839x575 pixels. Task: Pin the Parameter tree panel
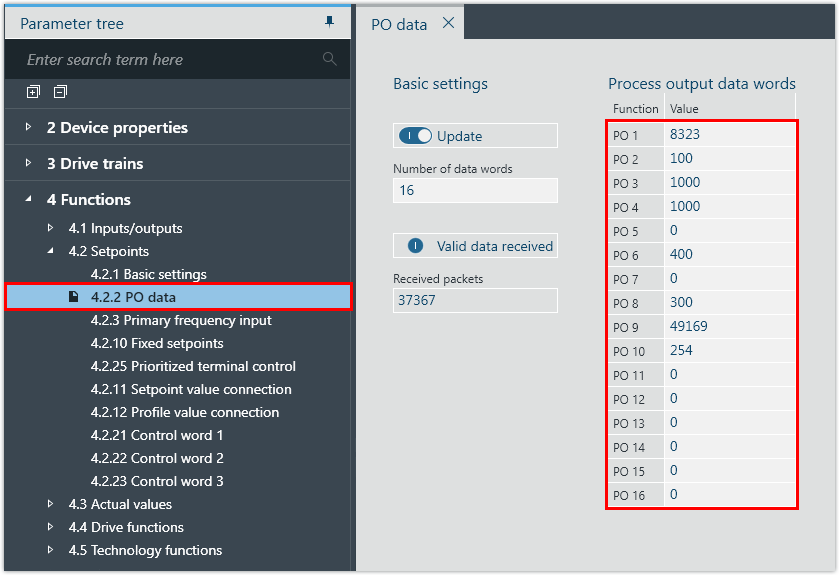[330, 22]
